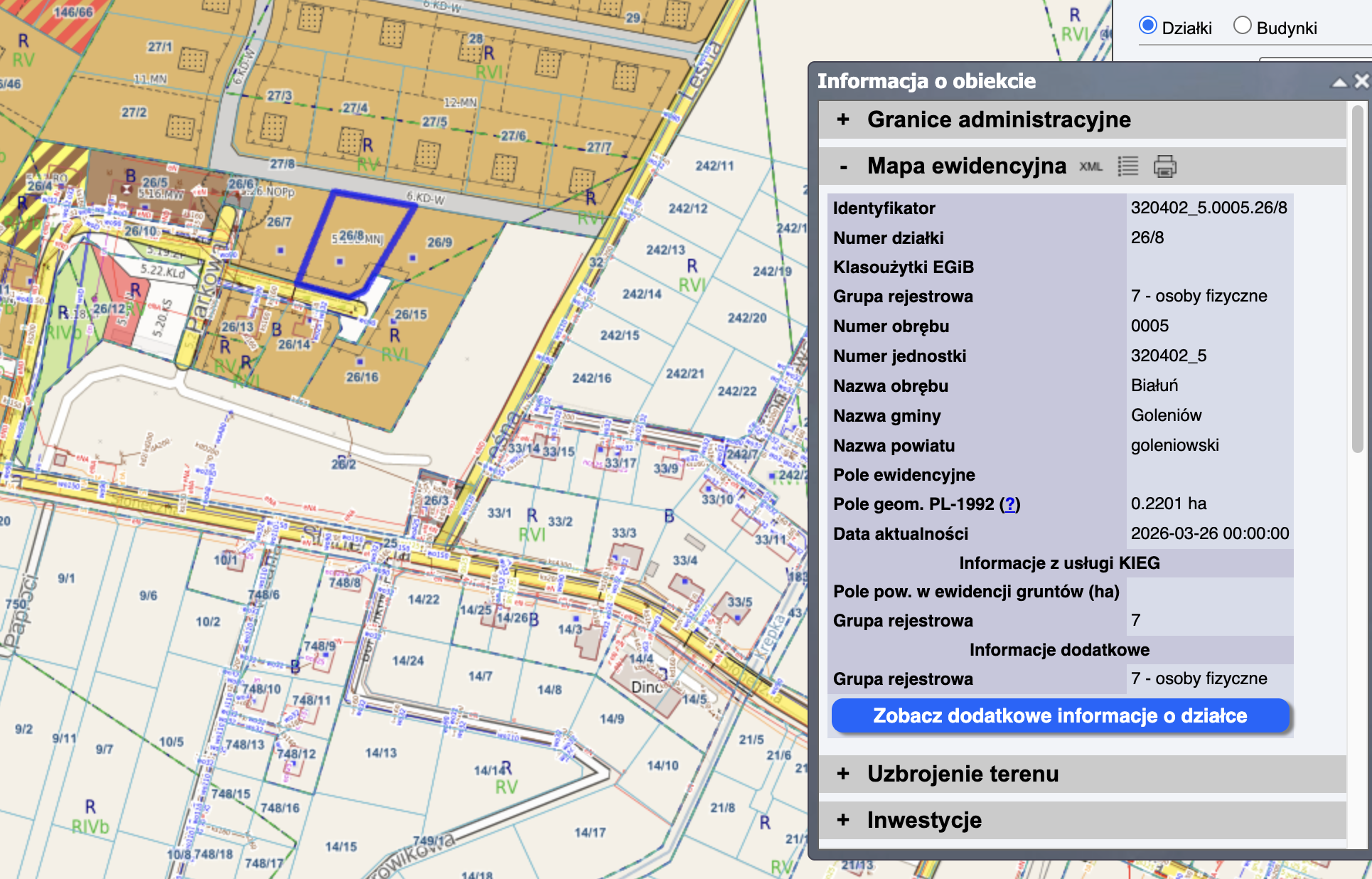The height and width of the screenshot is (879, 1372).
Task: Click parcel 26/9 on the map
Action: click(439, 243)
